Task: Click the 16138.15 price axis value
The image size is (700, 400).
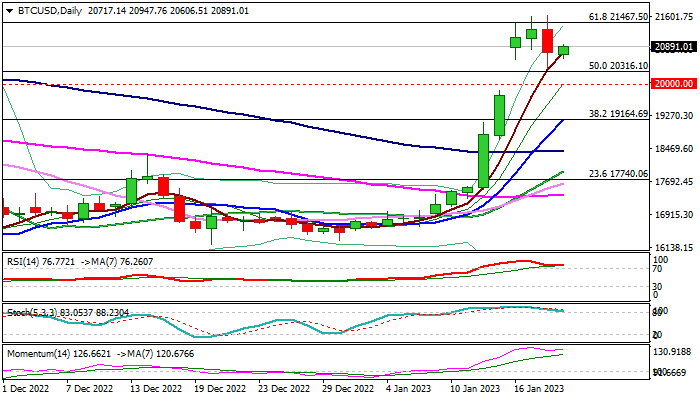Action: [673, 247]
